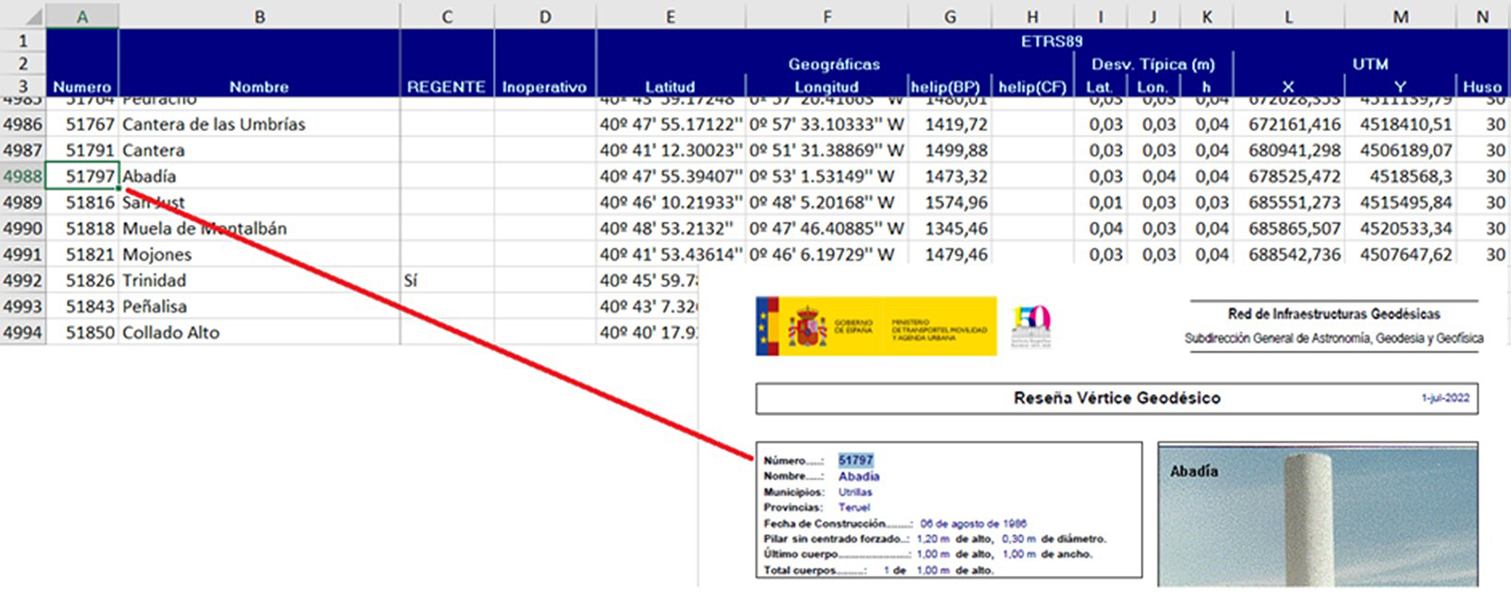Click cell with number 51797
The width and height of the screenshot is (1511, 600).
pyautogui.click(x=82, y=176)
